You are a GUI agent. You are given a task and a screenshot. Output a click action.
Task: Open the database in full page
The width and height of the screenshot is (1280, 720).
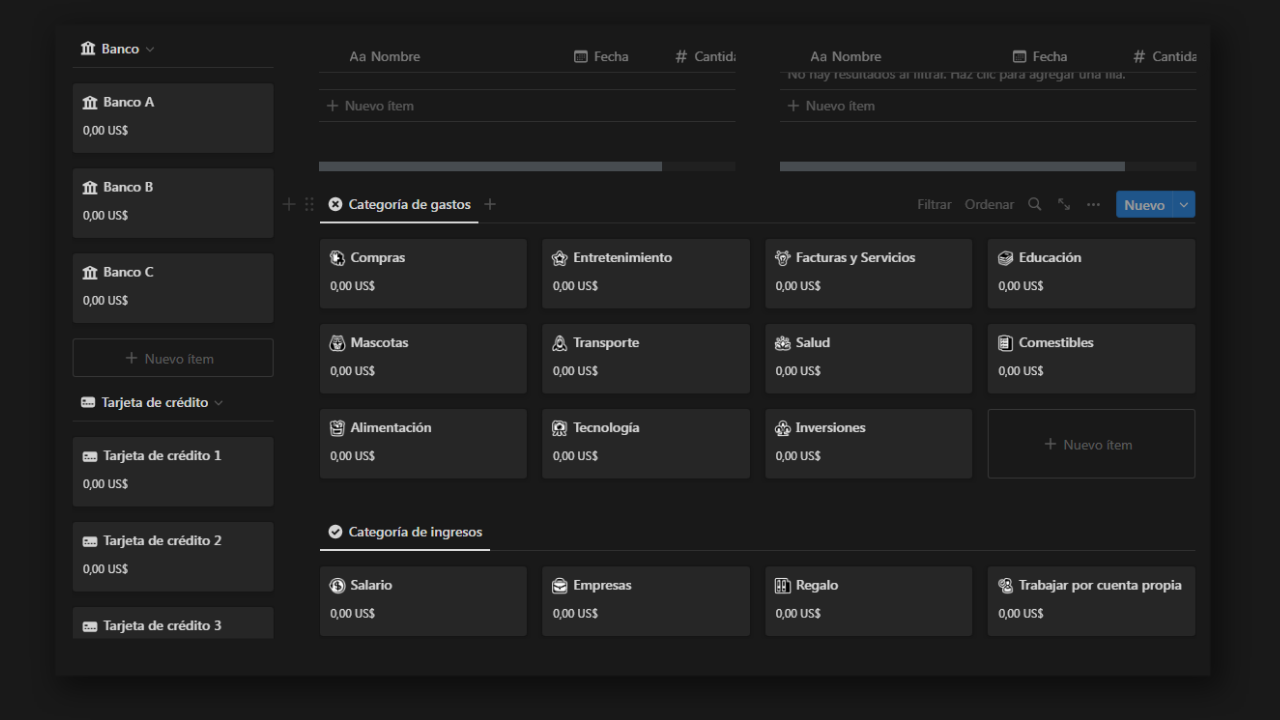1064,204
